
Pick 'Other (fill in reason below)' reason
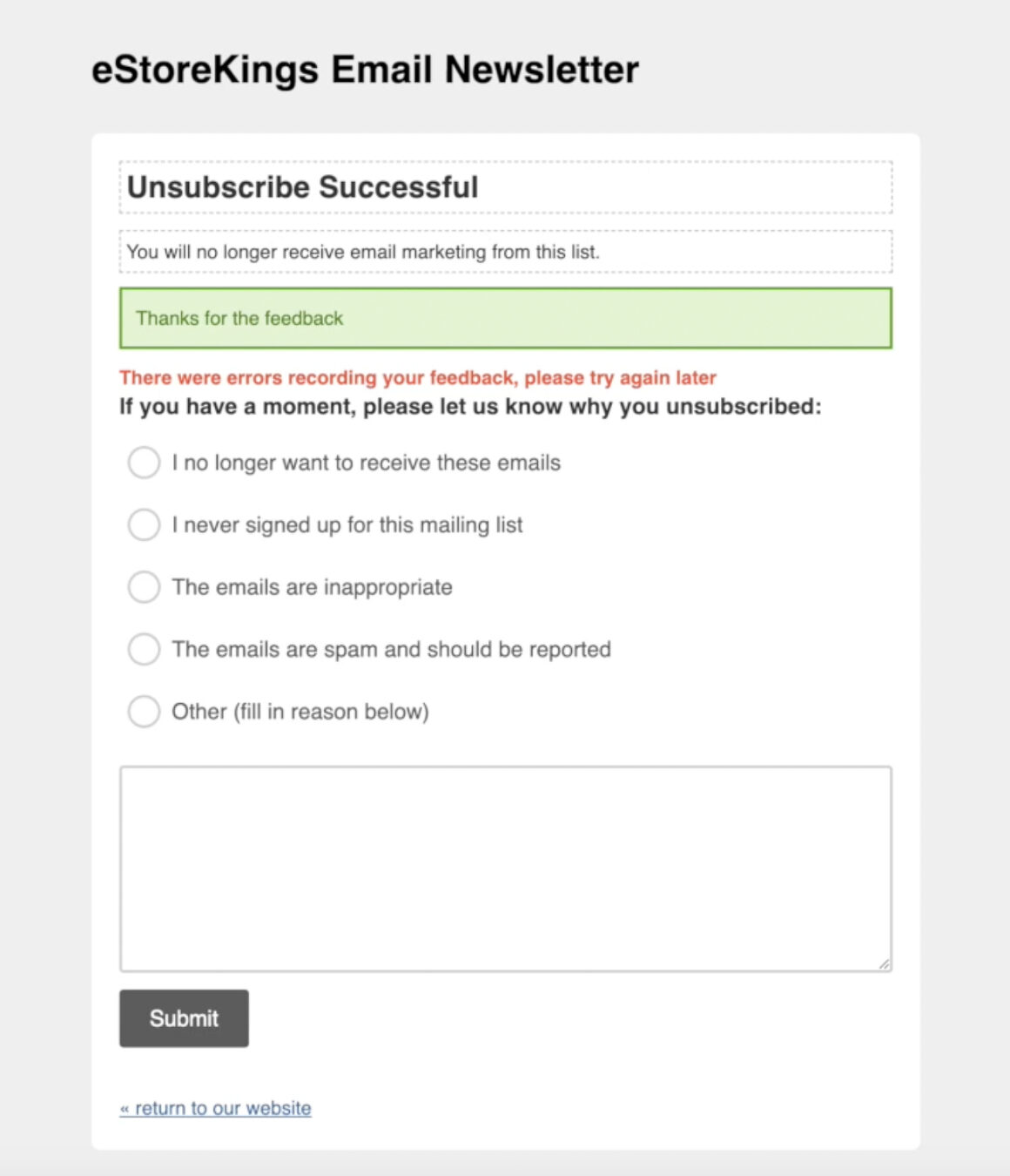(x=144, y=712)
